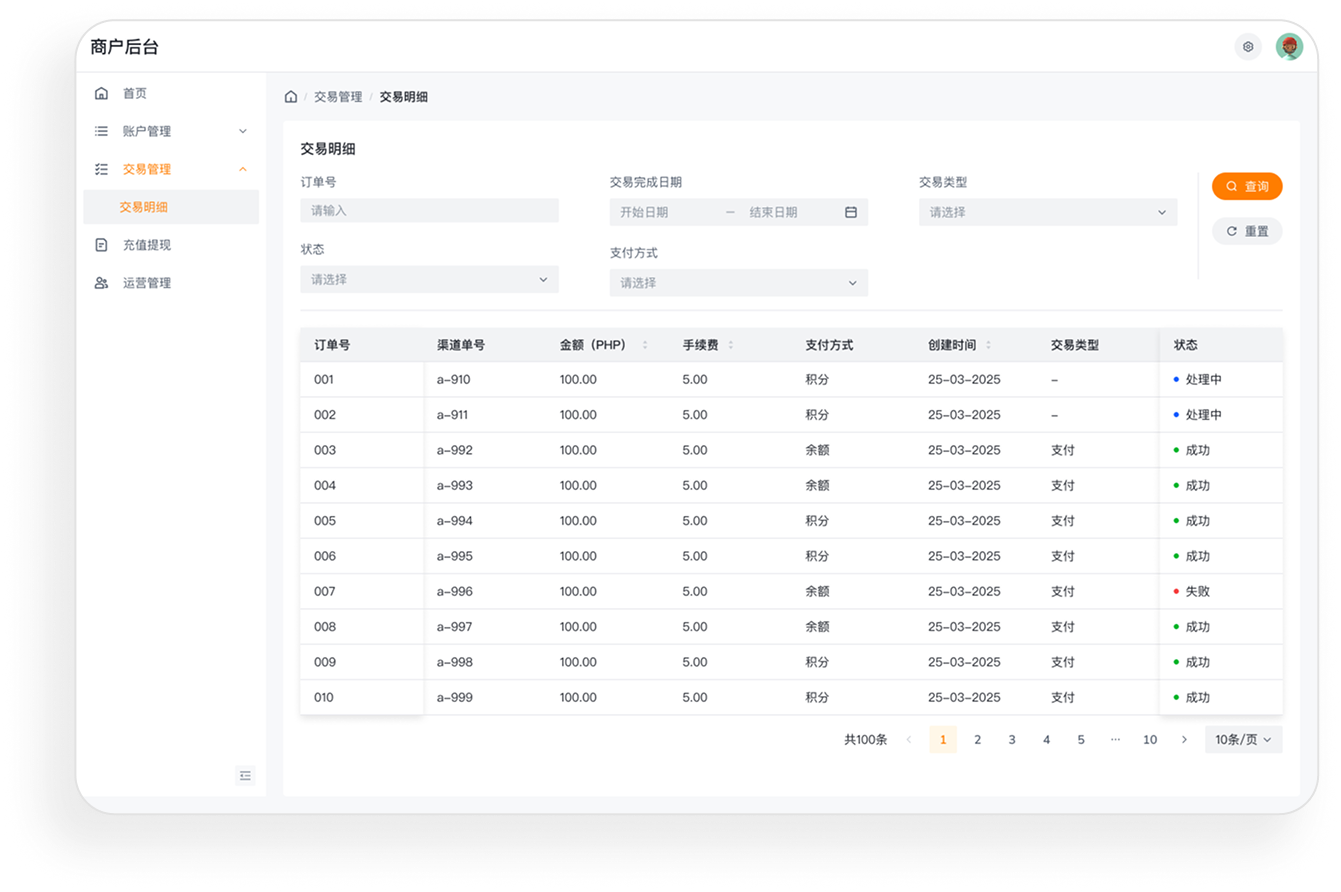The image size is (1341, 892).
Task: Go to page 2
Action: click(x=977, y=740)
